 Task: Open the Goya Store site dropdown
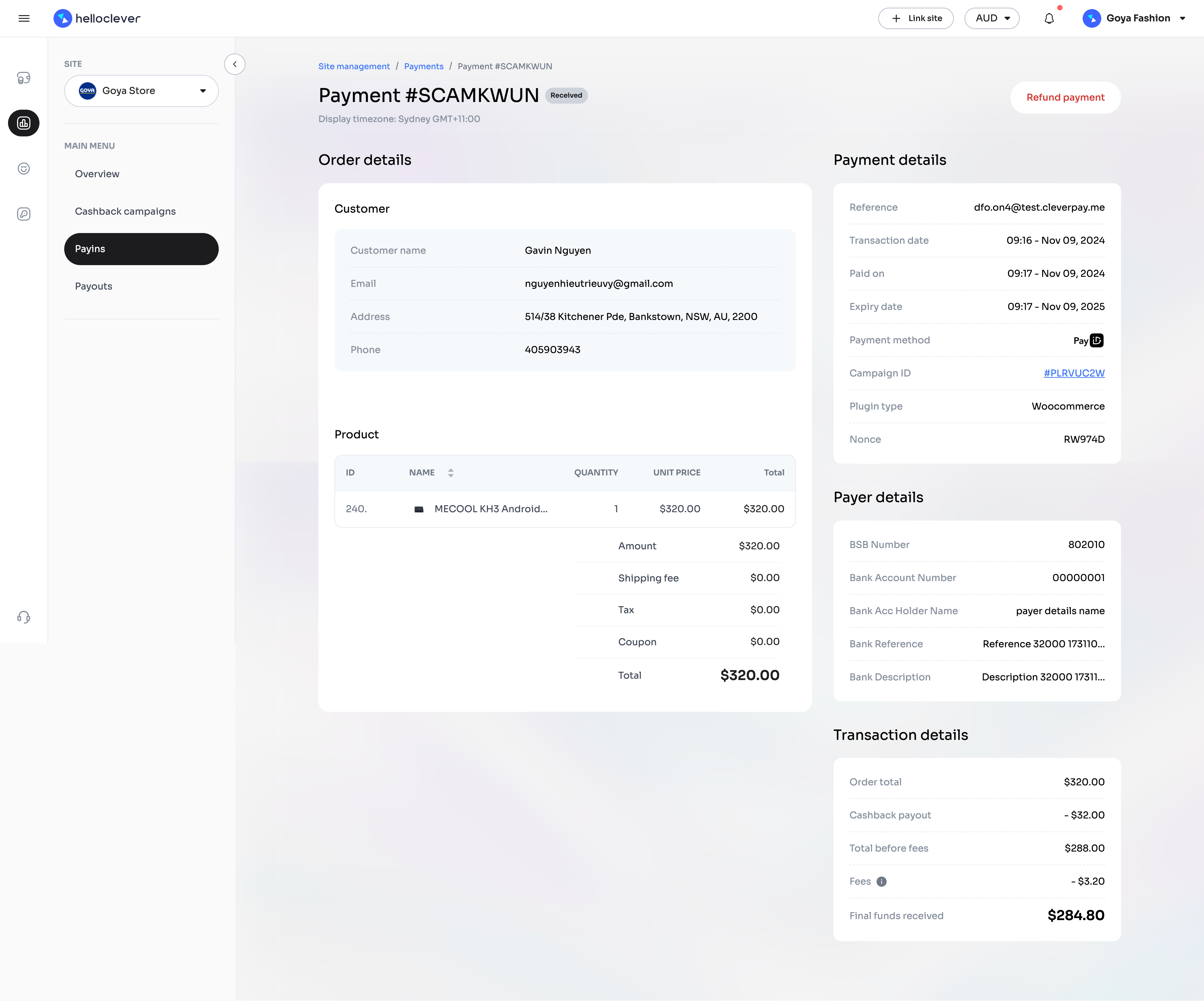point(141,91)
